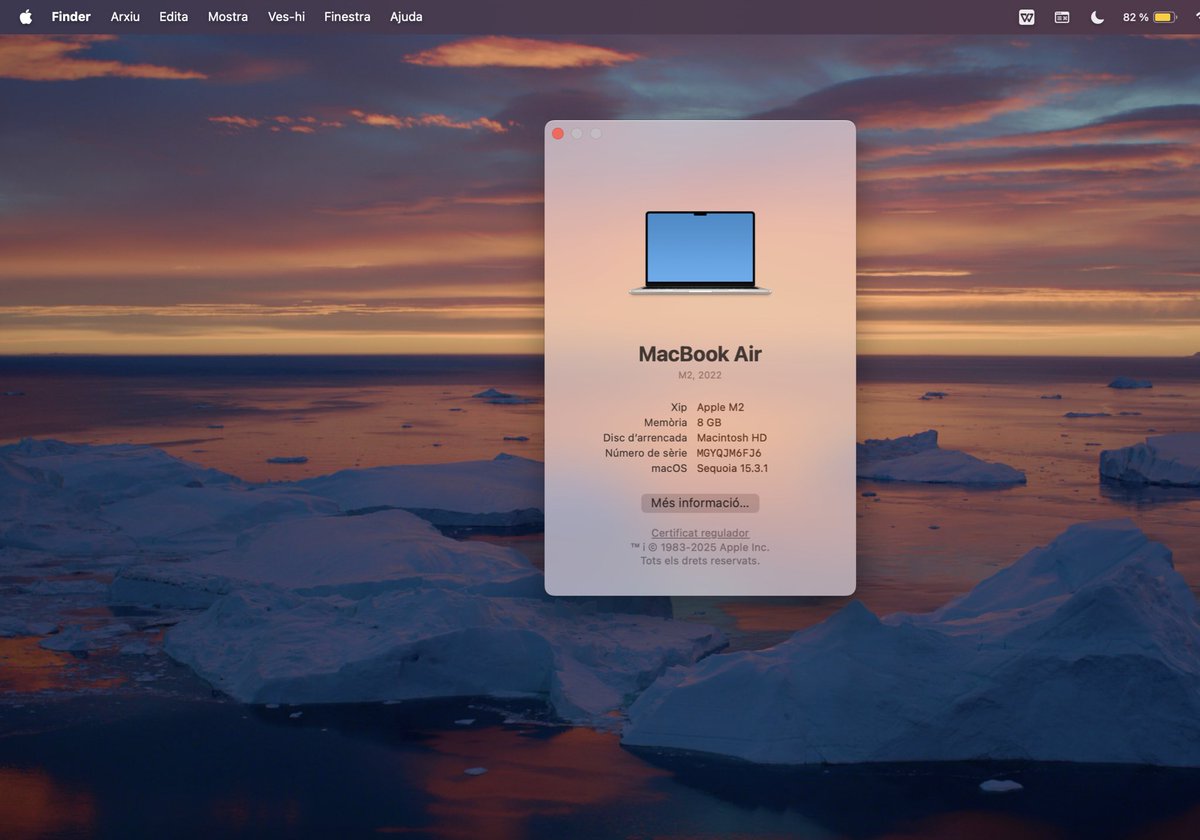The image size is (1200, 840).
Task: Click the 82 % battery percentage
Action: [1135, 17]
